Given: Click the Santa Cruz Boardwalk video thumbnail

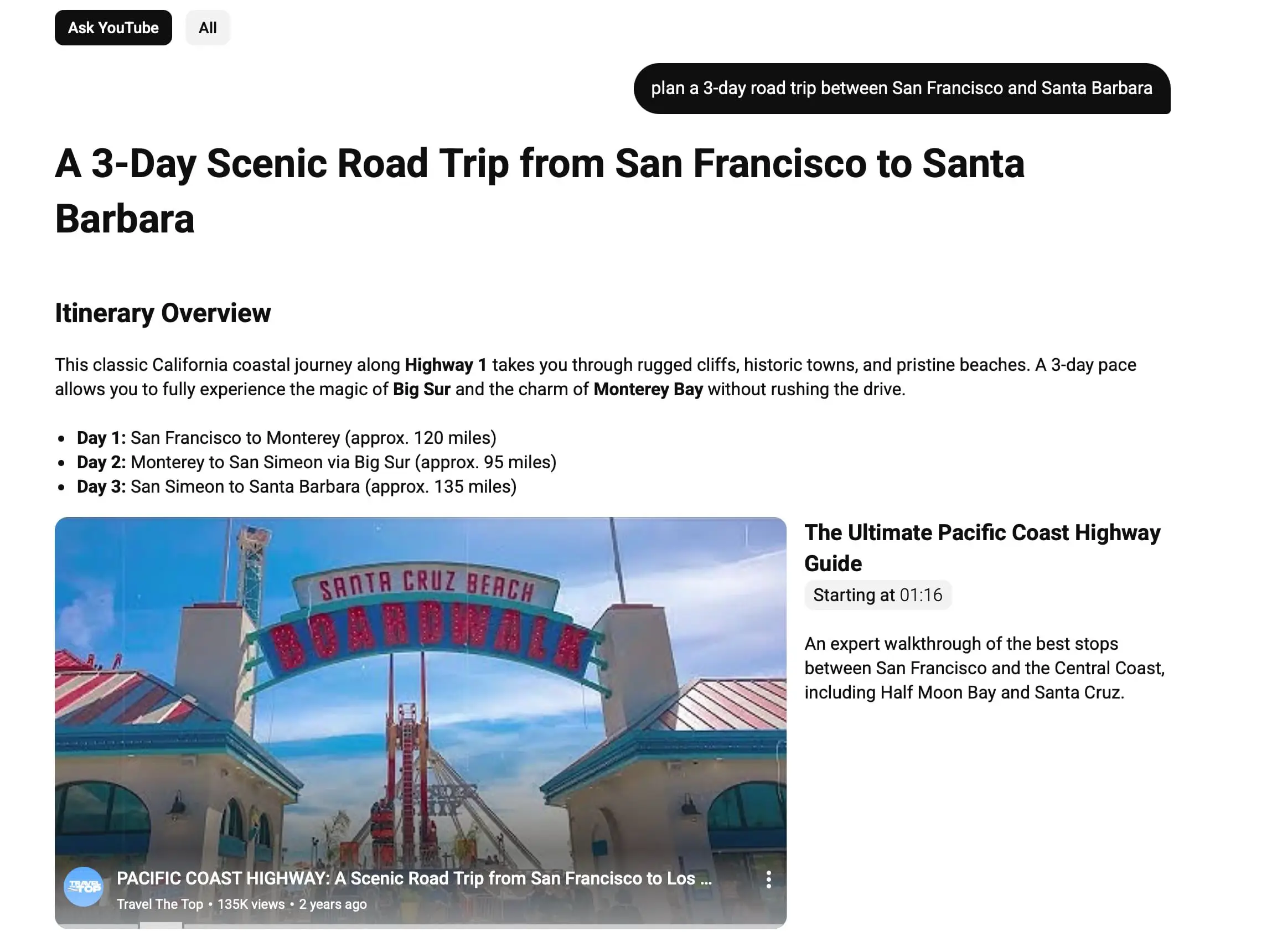Looking at the screenshot, I should tap(420, 690).
